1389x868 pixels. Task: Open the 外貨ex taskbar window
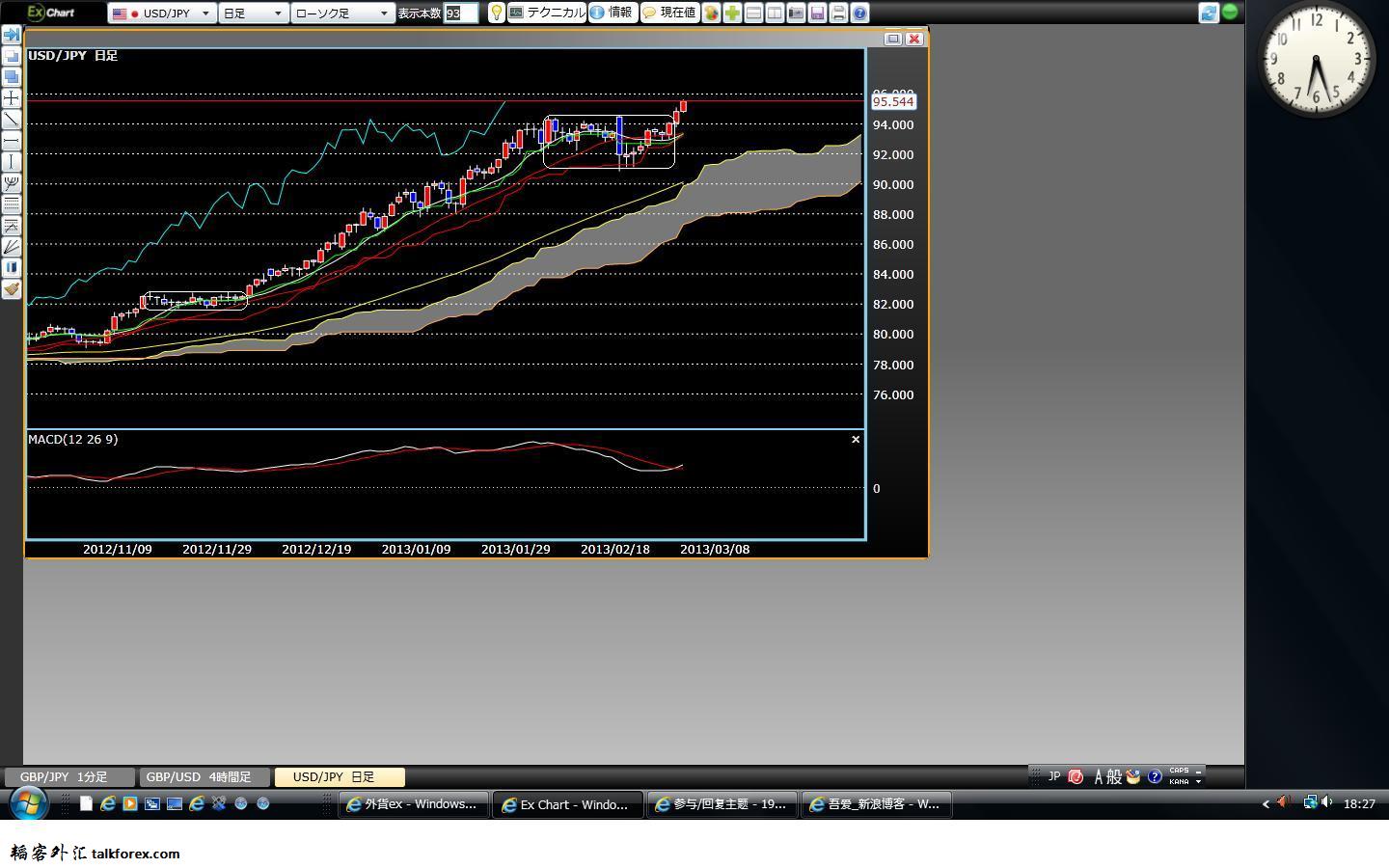tap(413, 804)
